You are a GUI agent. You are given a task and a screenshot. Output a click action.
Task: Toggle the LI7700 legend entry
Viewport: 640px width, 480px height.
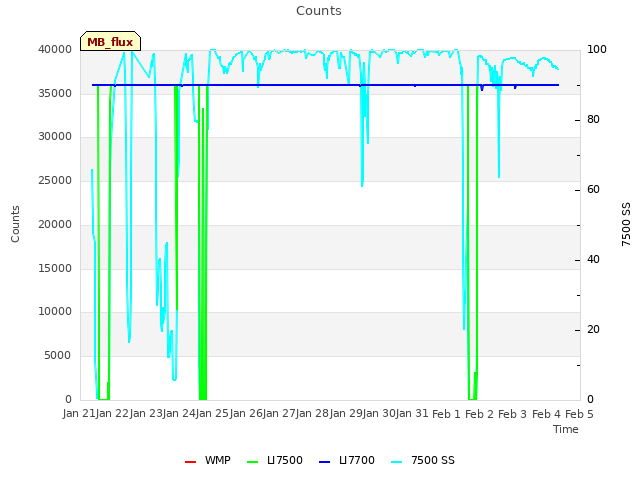347,460
